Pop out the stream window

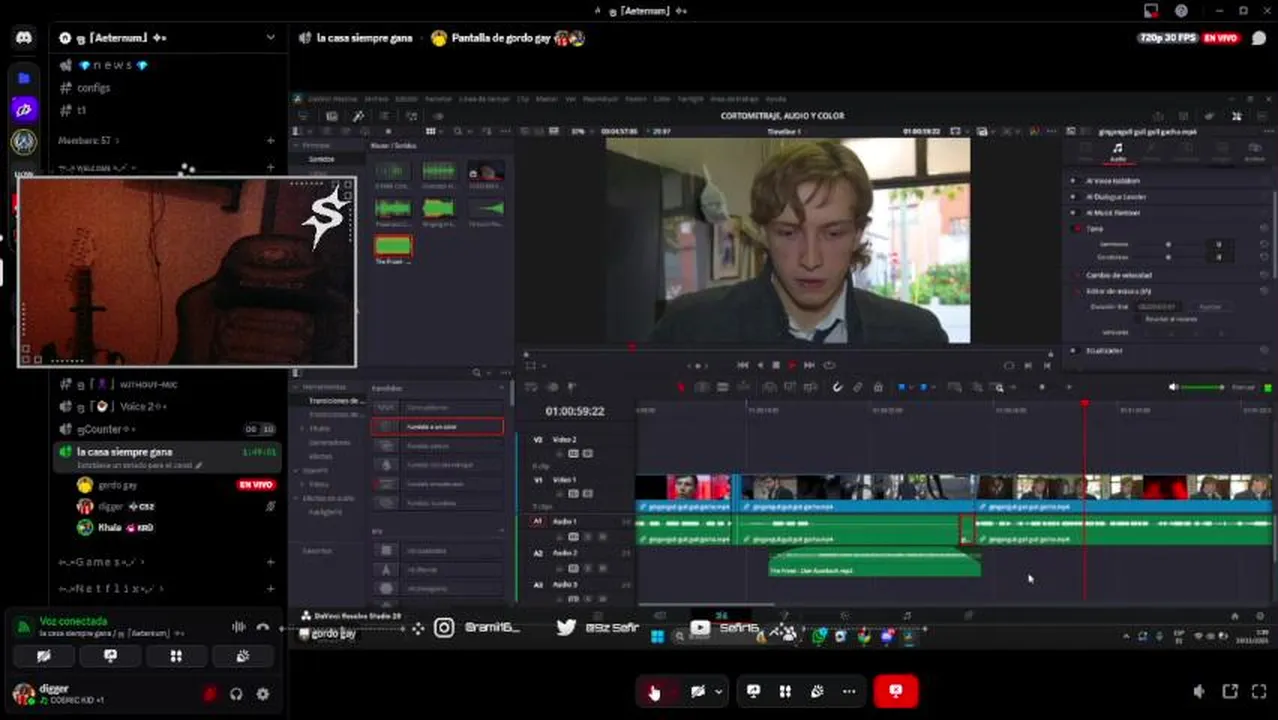click(1230, 692)
